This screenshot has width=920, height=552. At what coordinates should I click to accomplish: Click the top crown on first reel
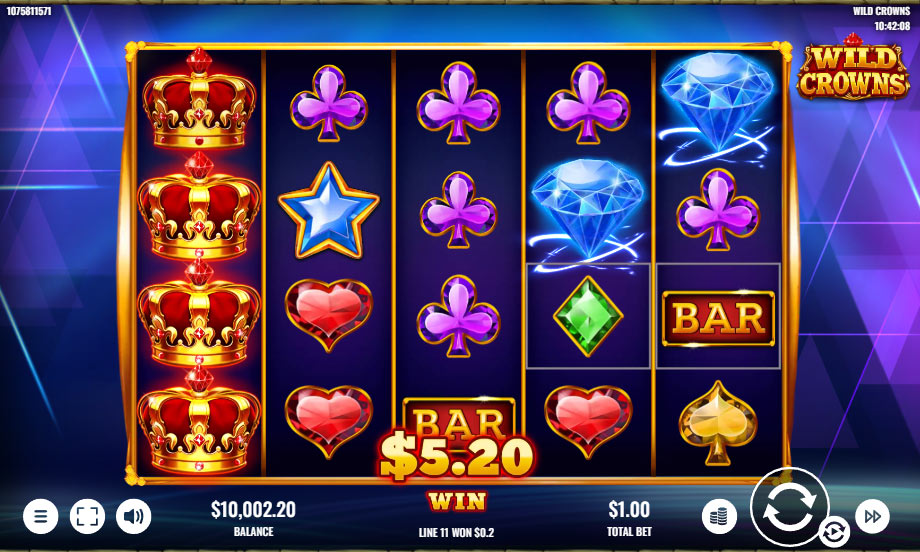point(199,99)
